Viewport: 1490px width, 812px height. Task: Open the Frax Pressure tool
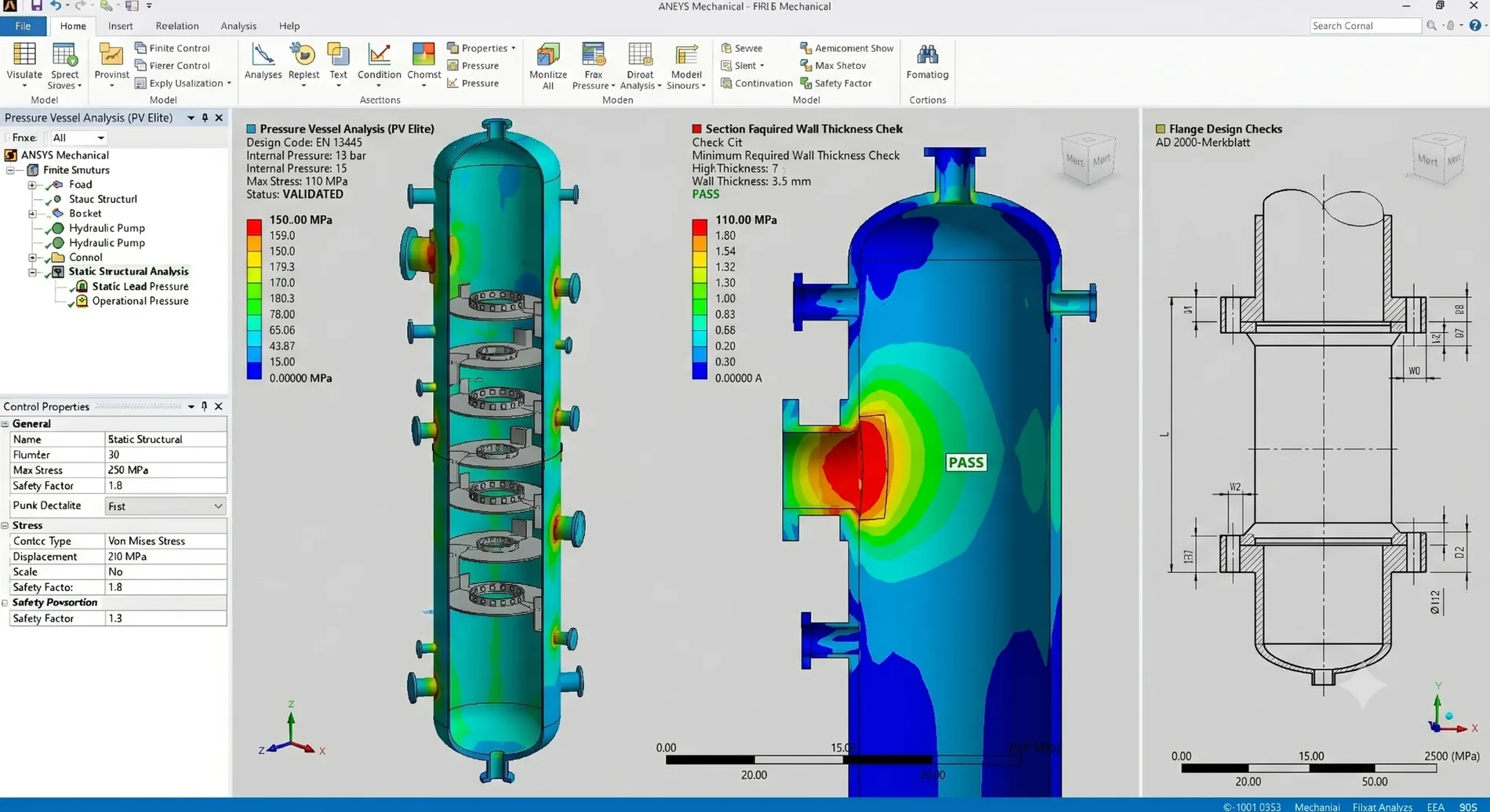click(593, 66)
